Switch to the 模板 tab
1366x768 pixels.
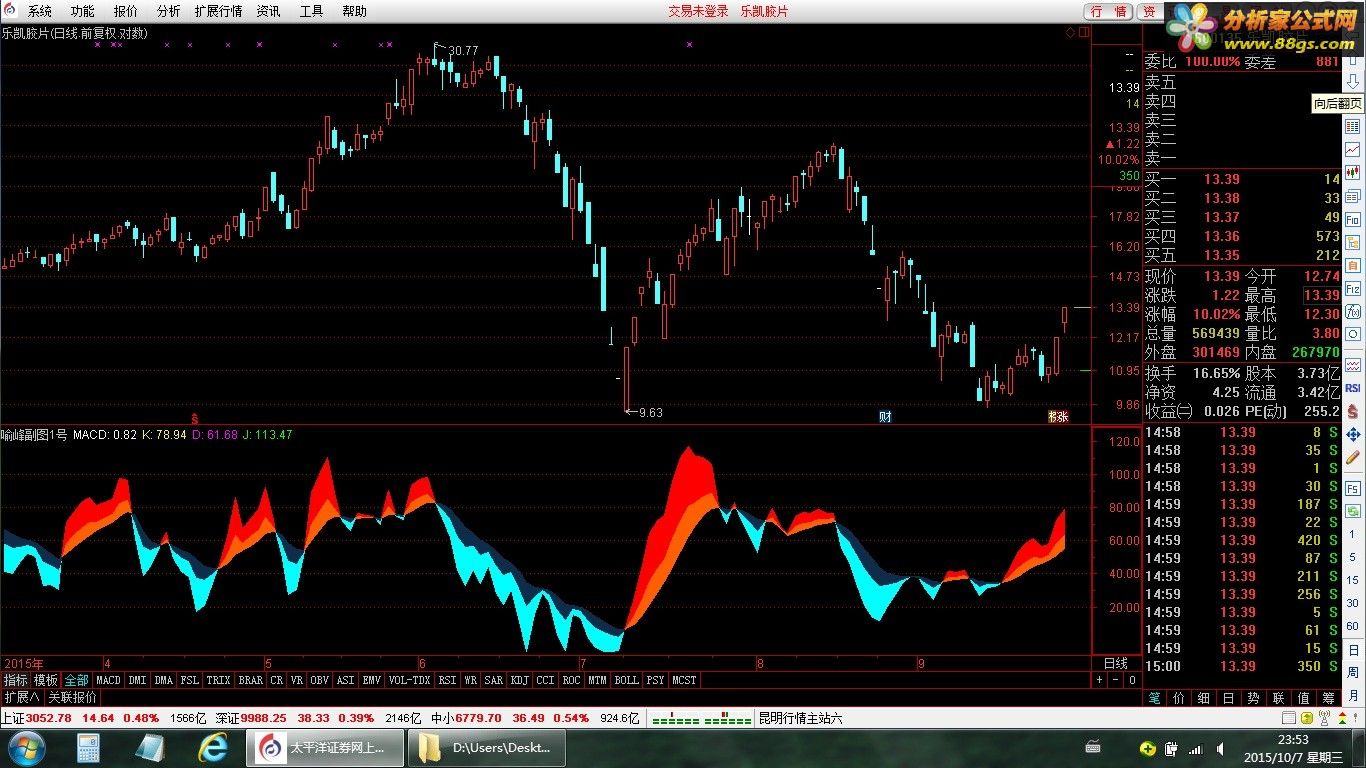coord(46,680)
